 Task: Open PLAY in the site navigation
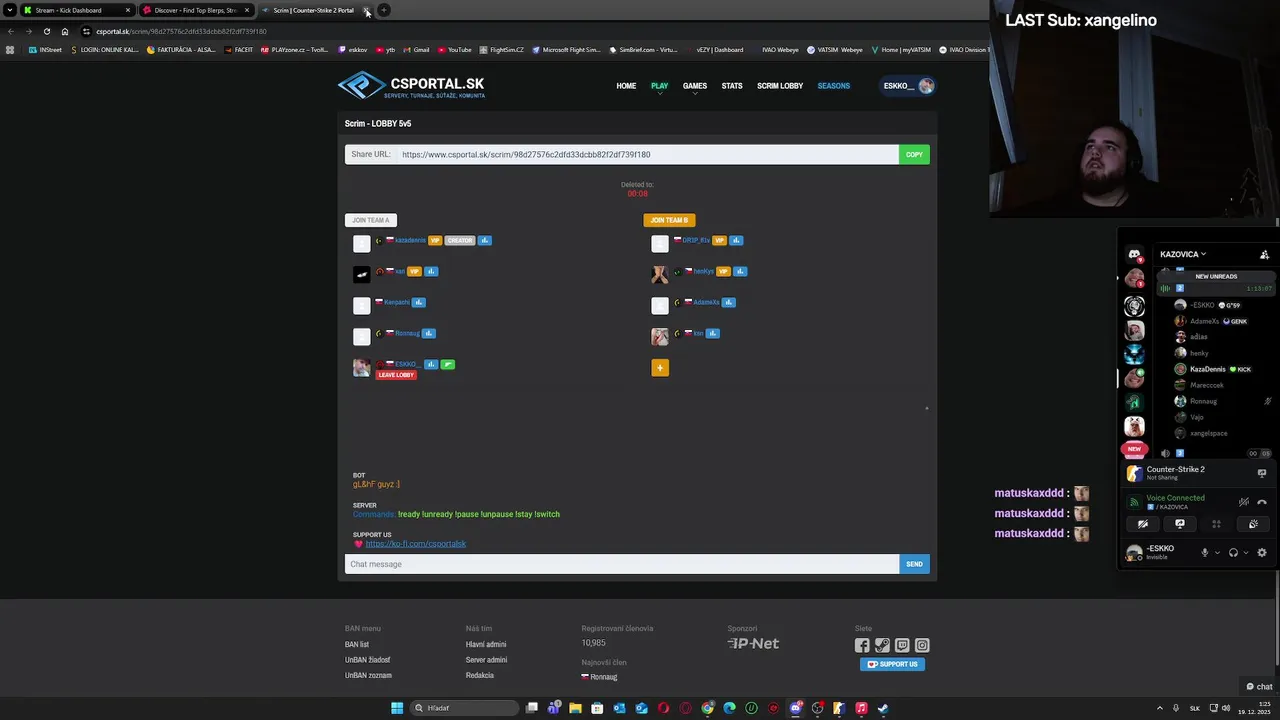[659, 86]
